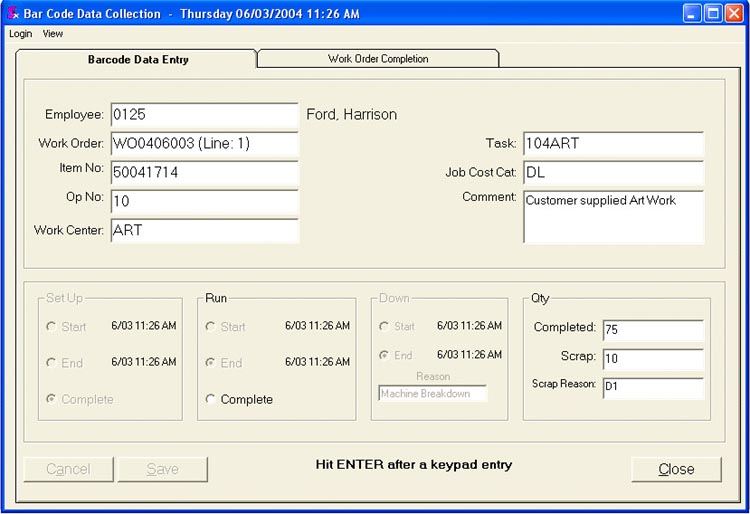Open the View menu
Viewport: 750px width, 514px height.
point(53,34)
